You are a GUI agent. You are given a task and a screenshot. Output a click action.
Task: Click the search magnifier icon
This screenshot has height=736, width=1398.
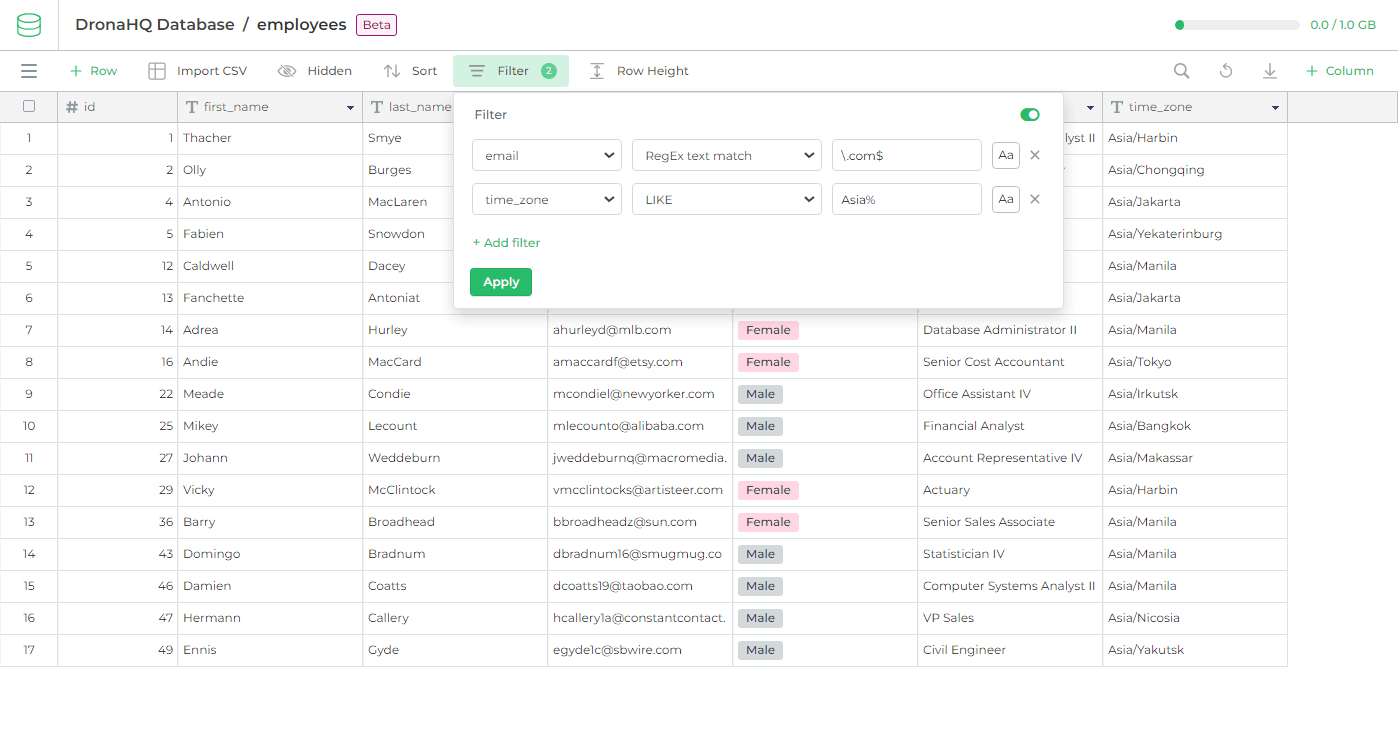pyautogui.click(x=1181, y=71)
